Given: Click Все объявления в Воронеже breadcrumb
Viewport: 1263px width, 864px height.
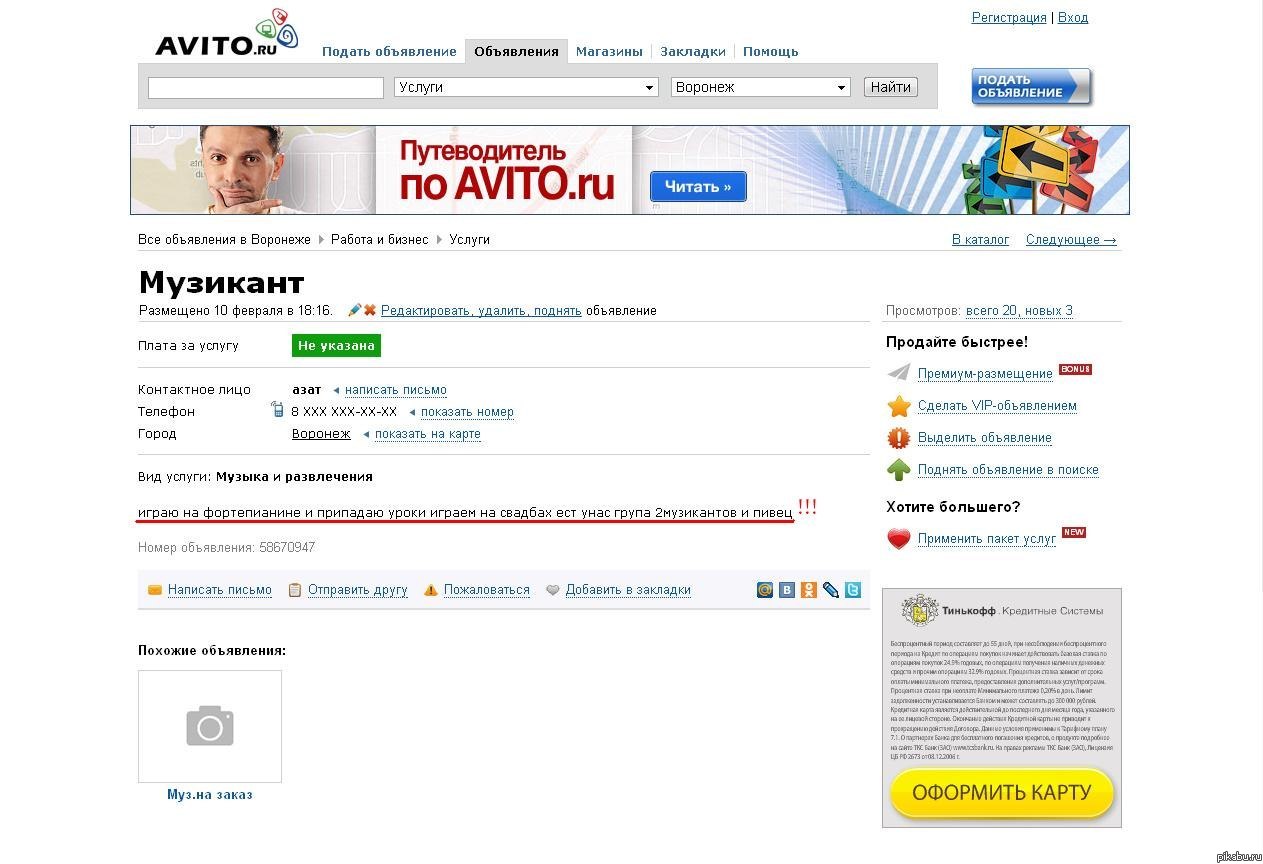Looking at the screenshot, I should (x=224, y=240).
